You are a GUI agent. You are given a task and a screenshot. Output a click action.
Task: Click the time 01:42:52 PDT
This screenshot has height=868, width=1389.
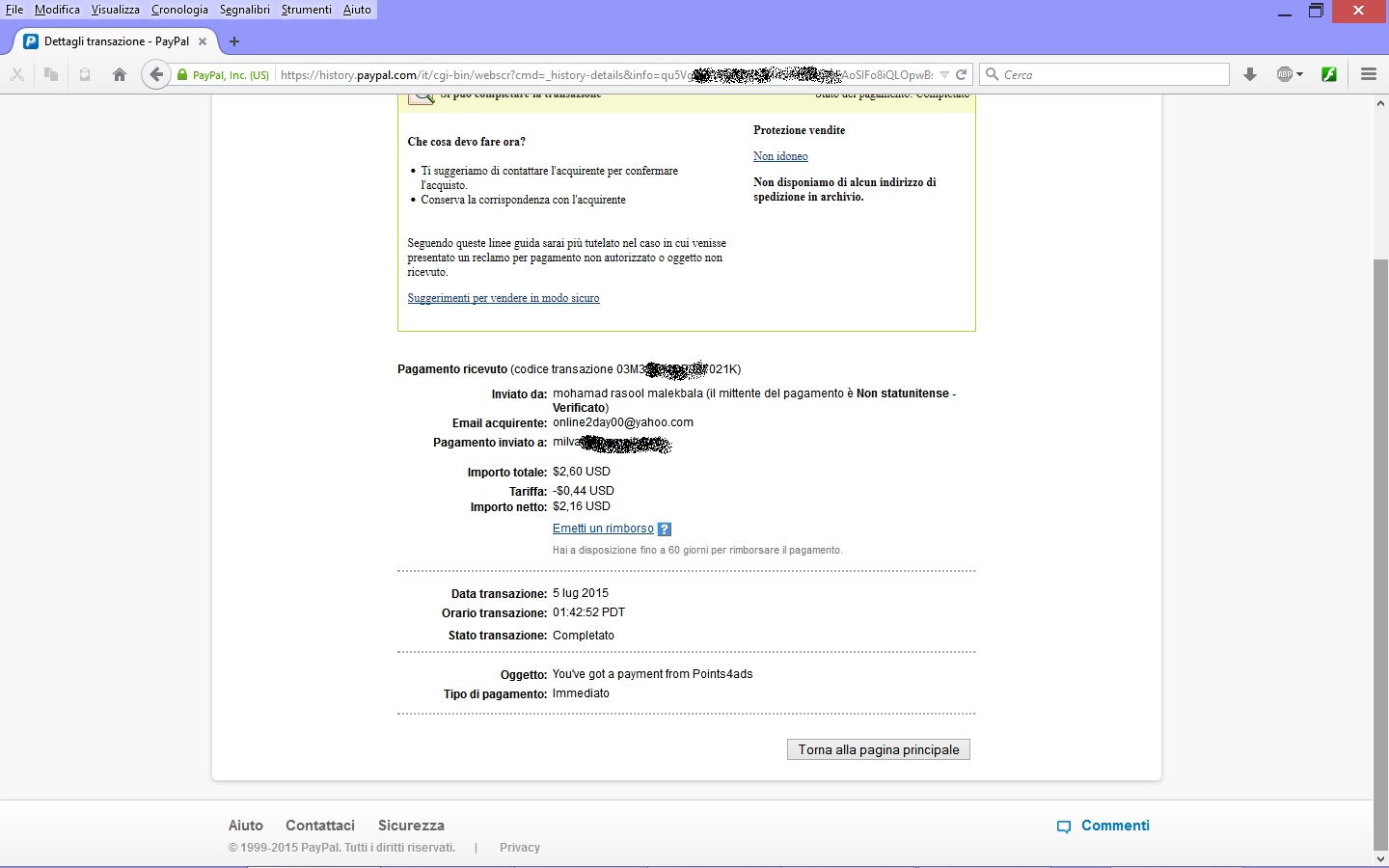[x=588, y=612]
